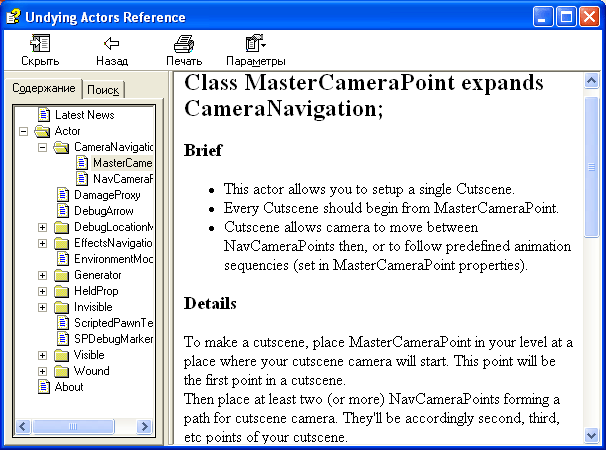This screenshot has height=450, width=606.
Task: Click the tree's scroll-left arrow
Action: click(x=22, y=426)
